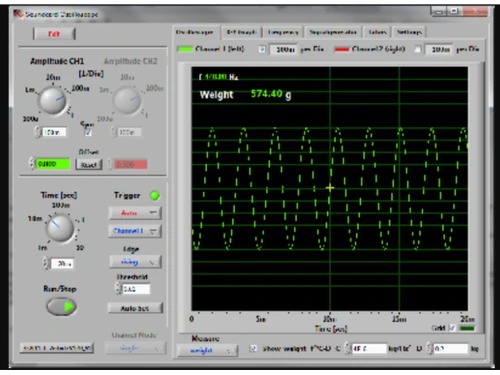
Task: Click the D coefficient input field
Action: [451, 349]
